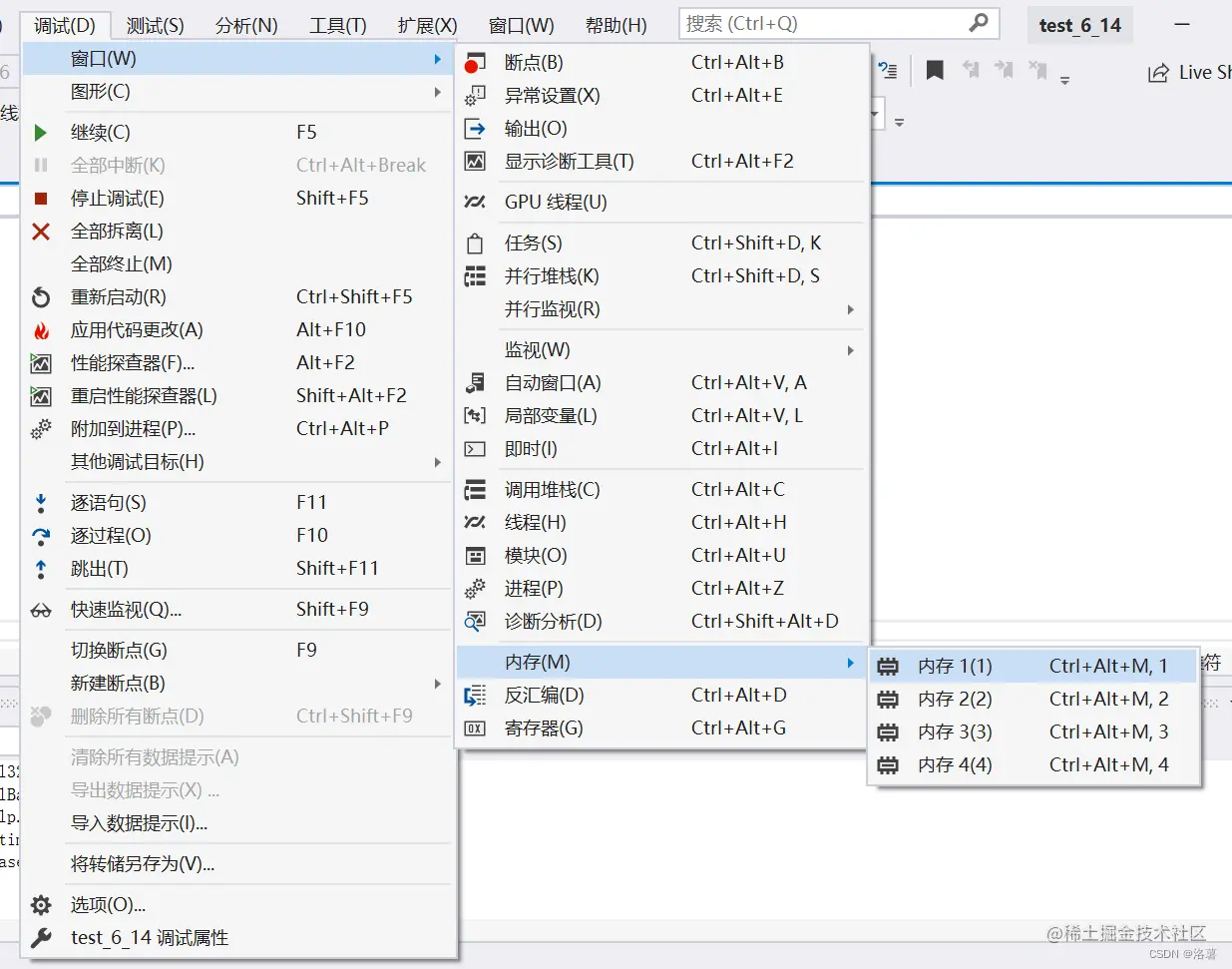The height and width of the screenshot is (969, 1232).
Task: Choose 模块(O) menu entry
Action: (x=660, y=556)
